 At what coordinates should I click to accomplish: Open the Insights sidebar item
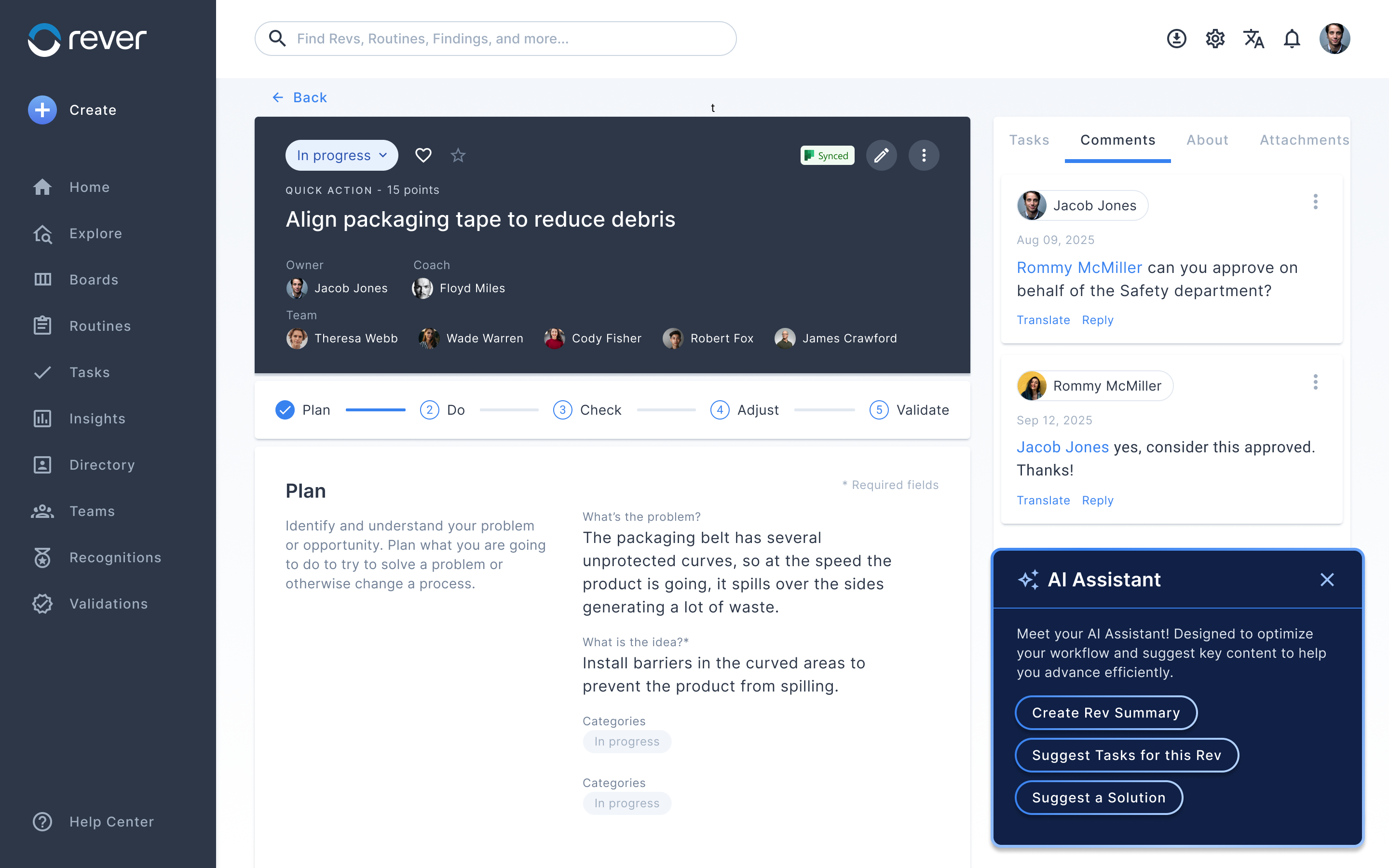tap(96, 419)
